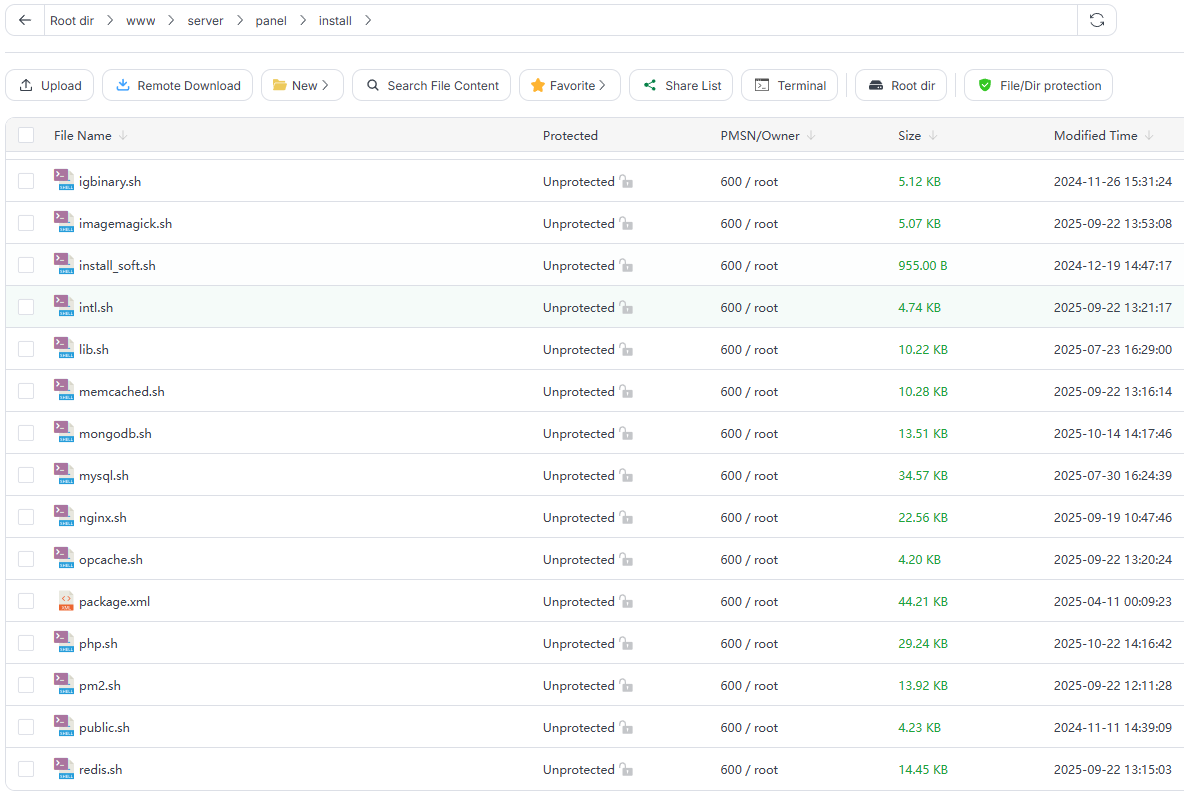1184x792 pixels.
Task: Open the File/Dir protection button
Action: pyautogui.click(x=1038, y=86)
